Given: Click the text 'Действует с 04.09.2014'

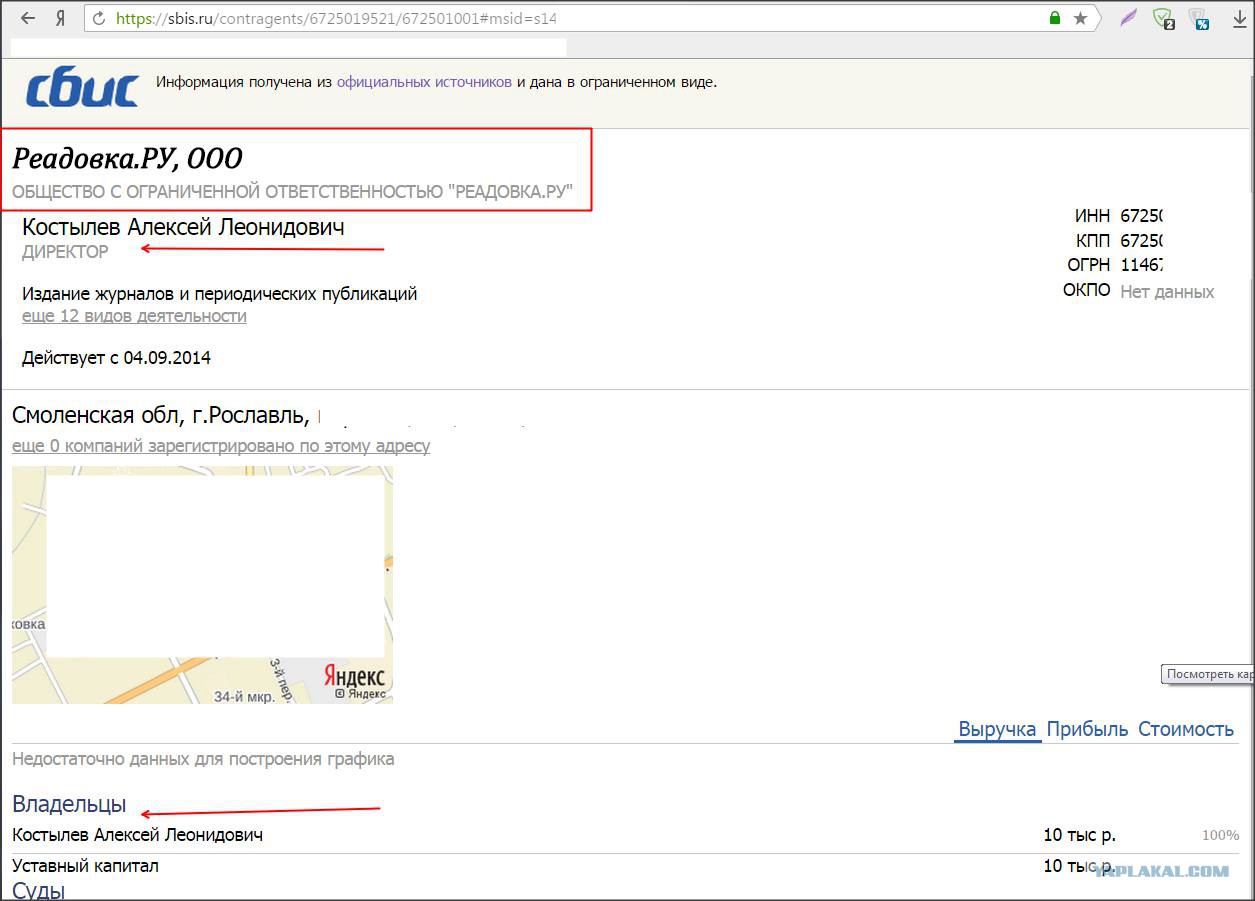Looking at the screenshot, I should (116, 357).
